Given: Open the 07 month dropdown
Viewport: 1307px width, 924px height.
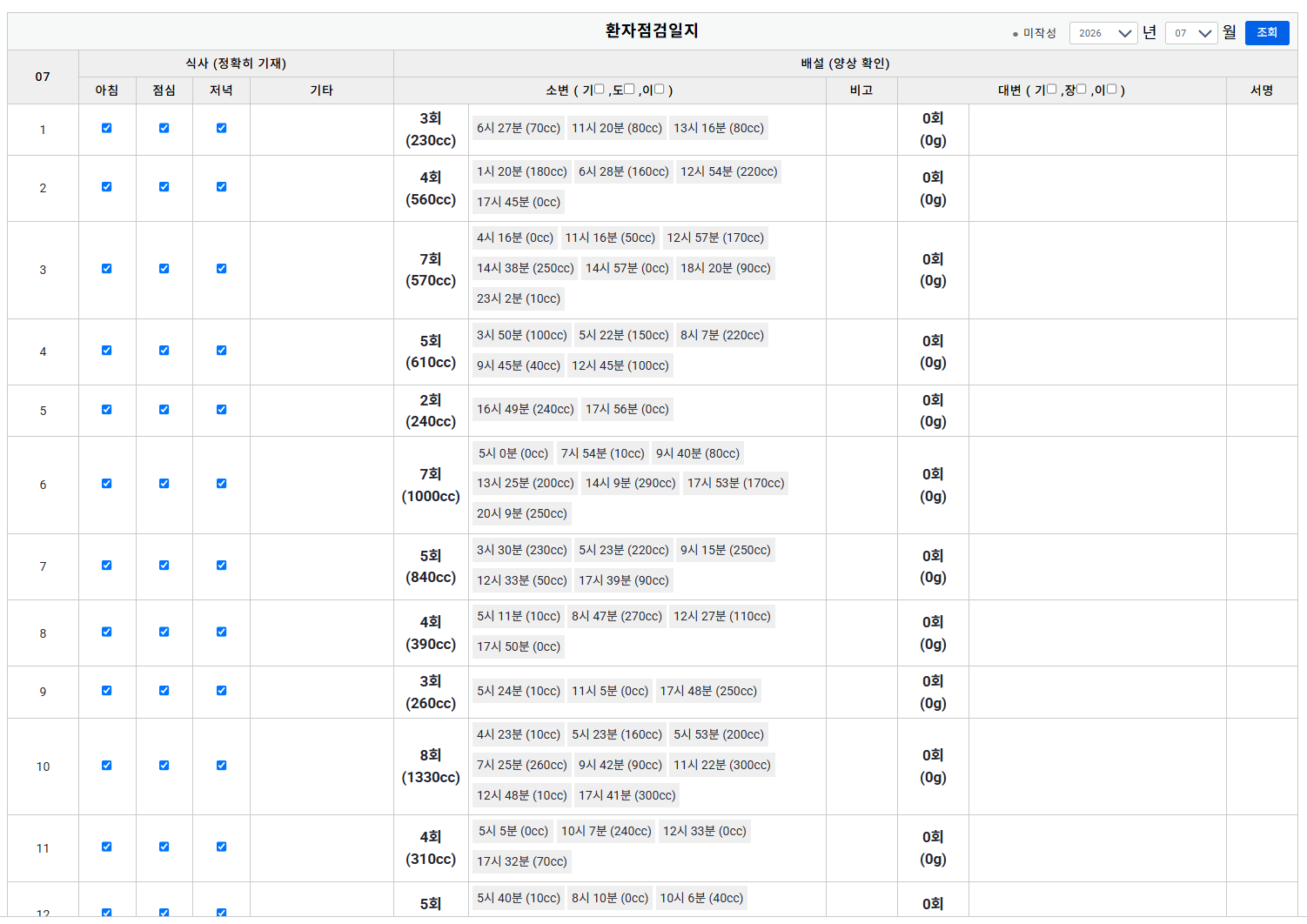Looking at the screenshot, I should click(1190, 33).
